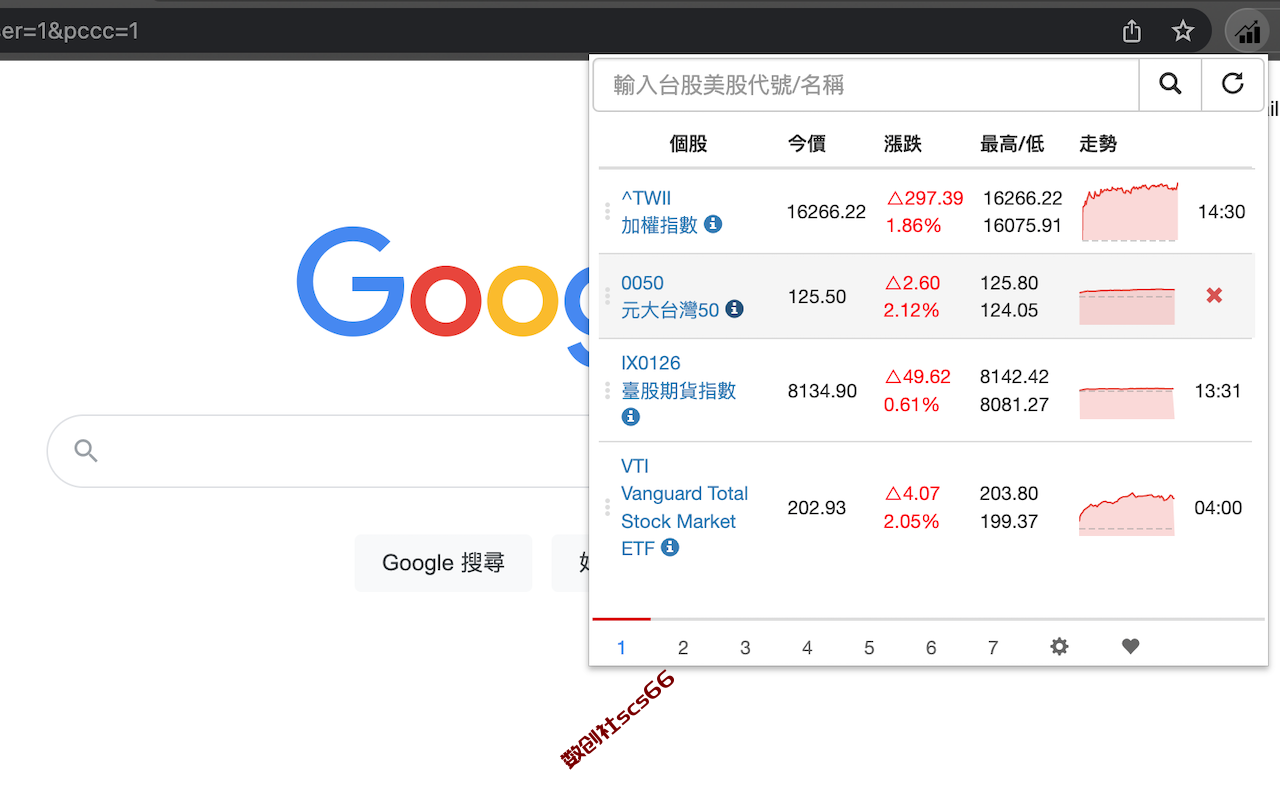Open the 加權指數 link
Image resolution: width=1280 pixels, height=800 pixels.
[x=659, y=225]
